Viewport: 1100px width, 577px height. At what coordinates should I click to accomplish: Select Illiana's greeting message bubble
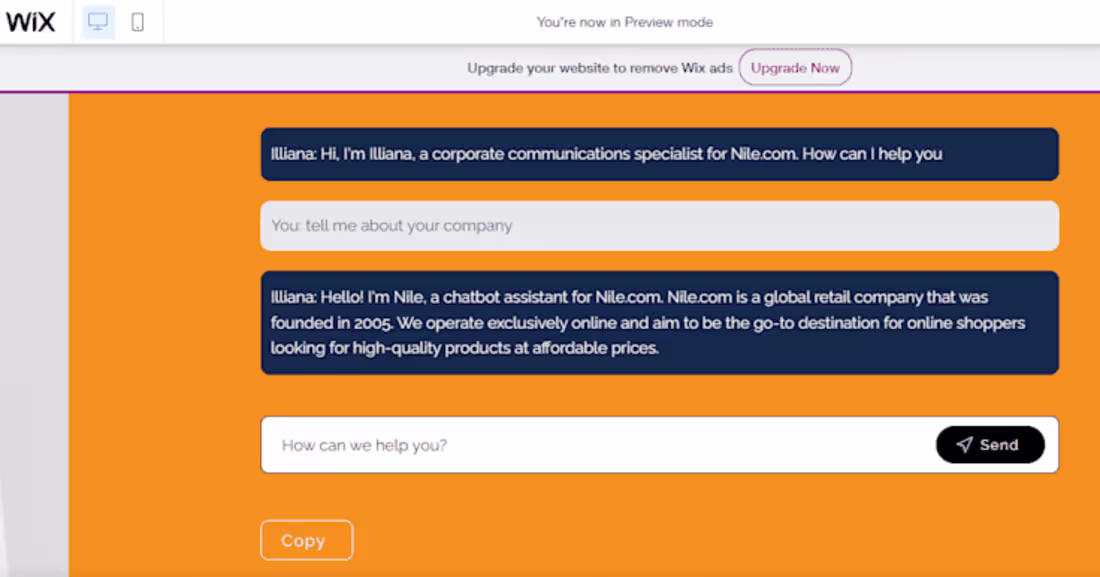[660, 154]
